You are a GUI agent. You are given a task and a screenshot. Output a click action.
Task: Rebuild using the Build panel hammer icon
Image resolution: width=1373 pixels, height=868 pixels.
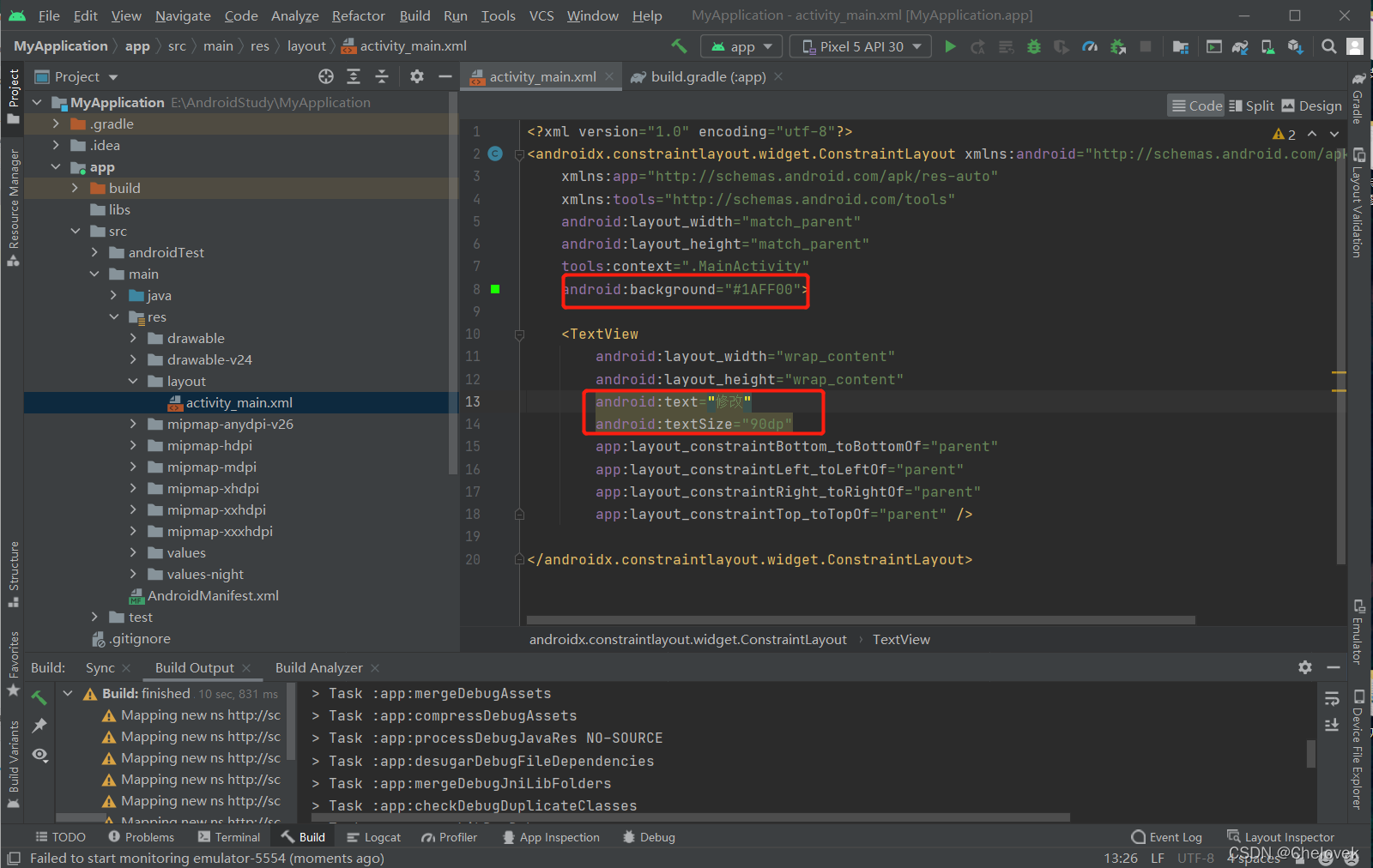pyautogui.click(x=39, y=697)
